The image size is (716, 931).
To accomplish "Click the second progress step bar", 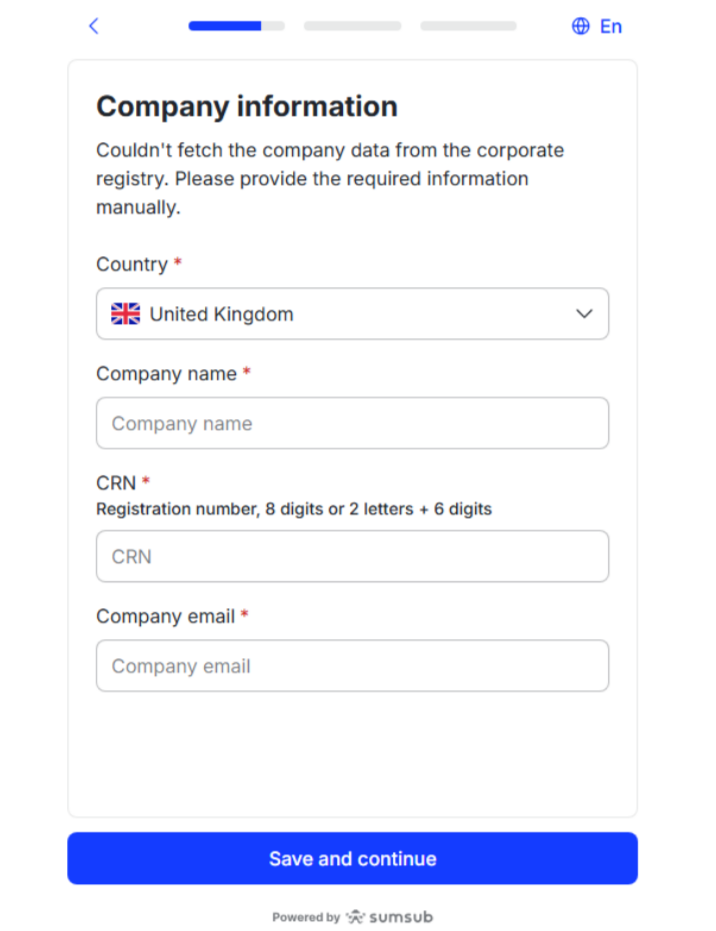I will click(352, 26).
